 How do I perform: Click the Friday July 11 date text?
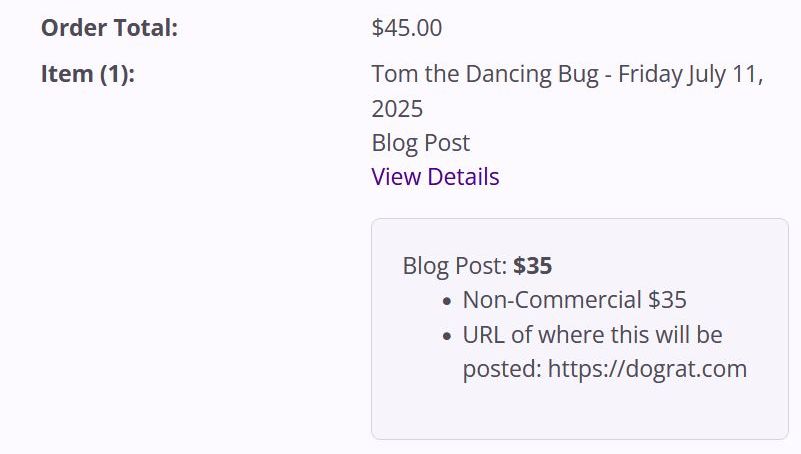(690, 74)
